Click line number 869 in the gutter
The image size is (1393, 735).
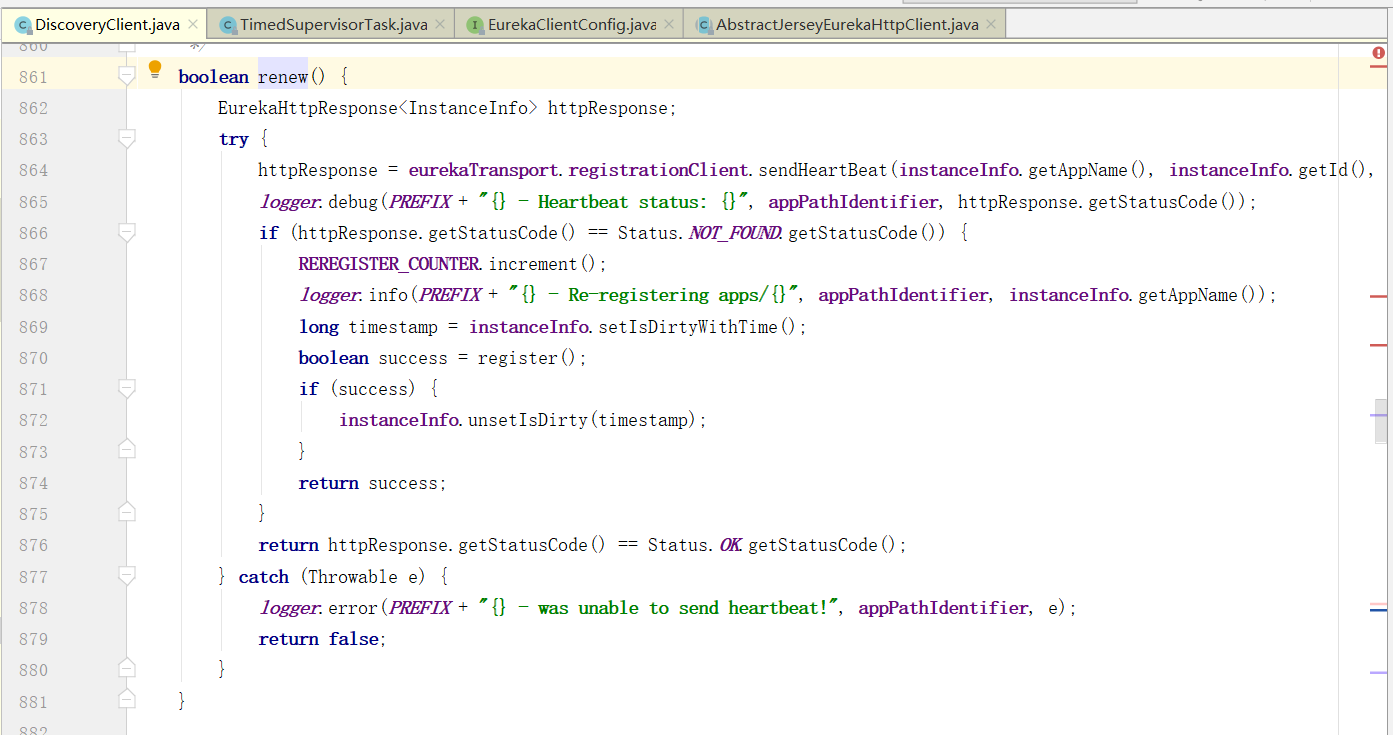[33, 327]
